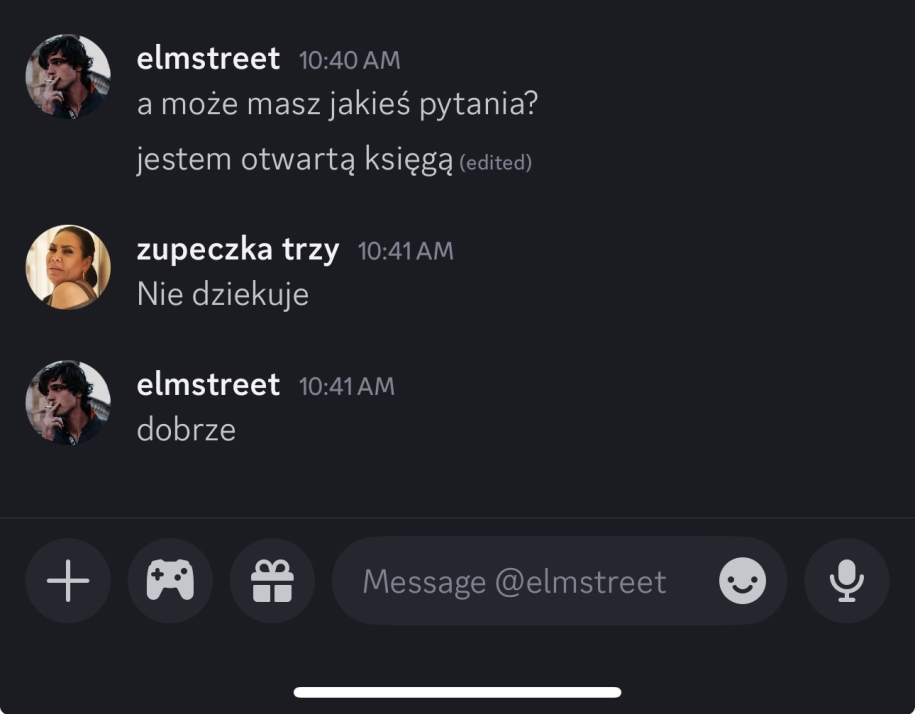Tap the "(edited)" label
This screenshot has width=915, height=714.
pos(495,163)
